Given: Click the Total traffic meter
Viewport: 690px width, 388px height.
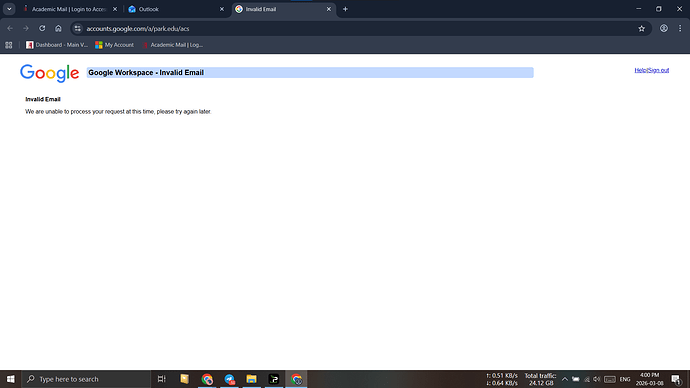Looking at the screenshot, I should pyautogui.click(x=540, y=379).
